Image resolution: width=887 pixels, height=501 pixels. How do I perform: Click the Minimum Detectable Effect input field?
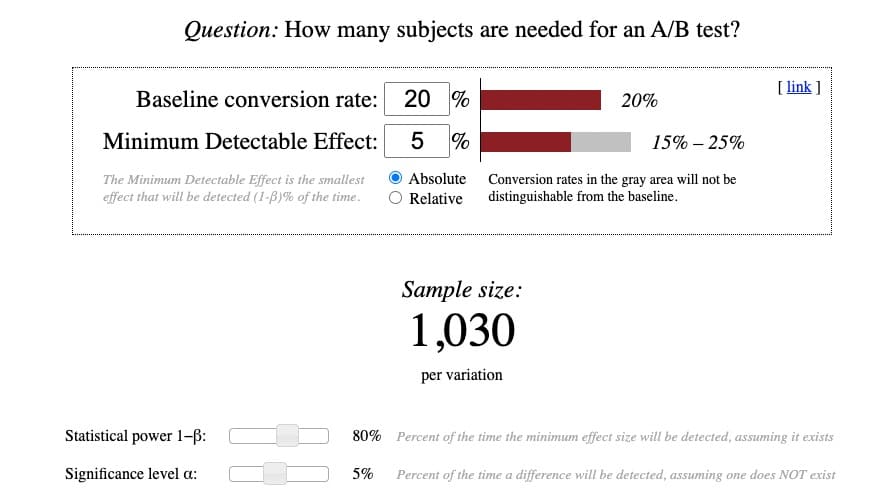(x=417, y=141)
